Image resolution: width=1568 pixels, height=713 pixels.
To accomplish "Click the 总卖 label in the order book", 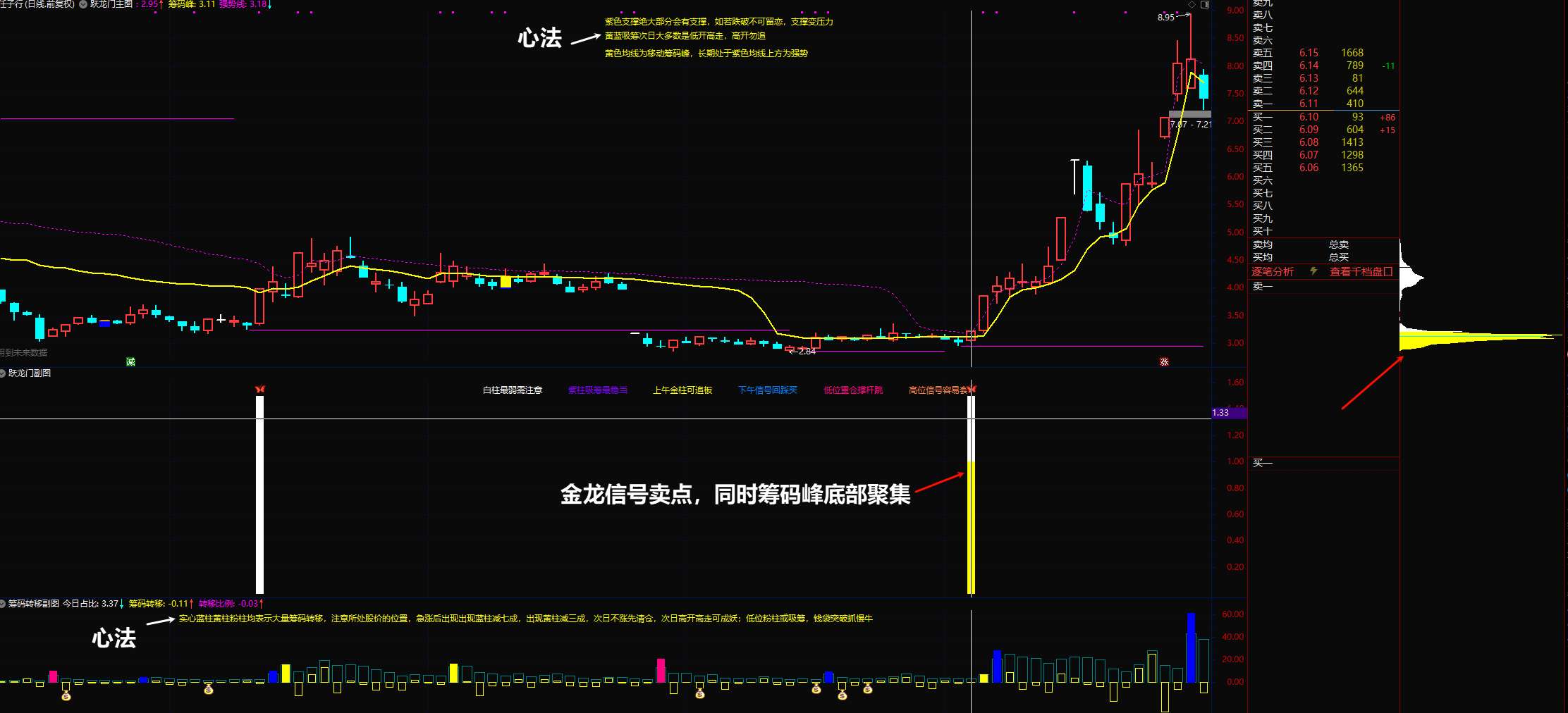I will (x=1339, y=245).
